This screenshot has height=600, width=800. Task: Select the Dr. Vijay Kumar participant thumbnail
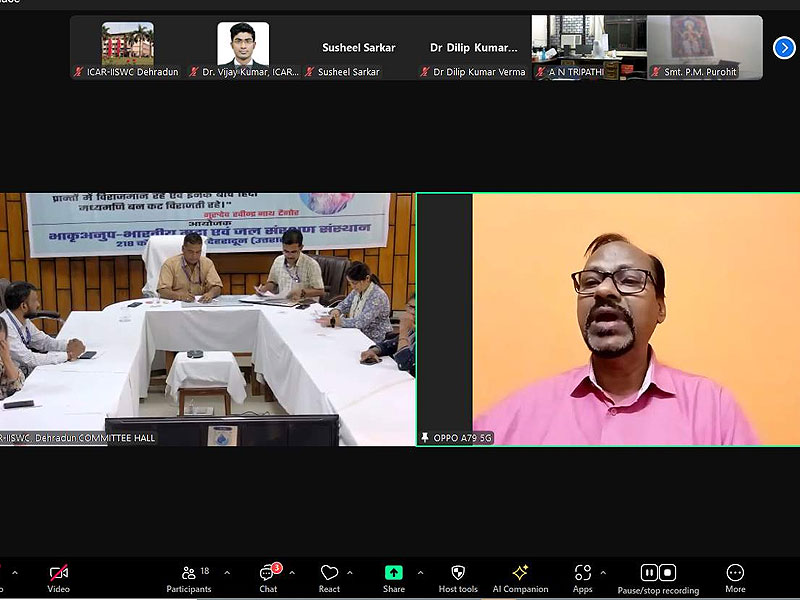point(243,47)
